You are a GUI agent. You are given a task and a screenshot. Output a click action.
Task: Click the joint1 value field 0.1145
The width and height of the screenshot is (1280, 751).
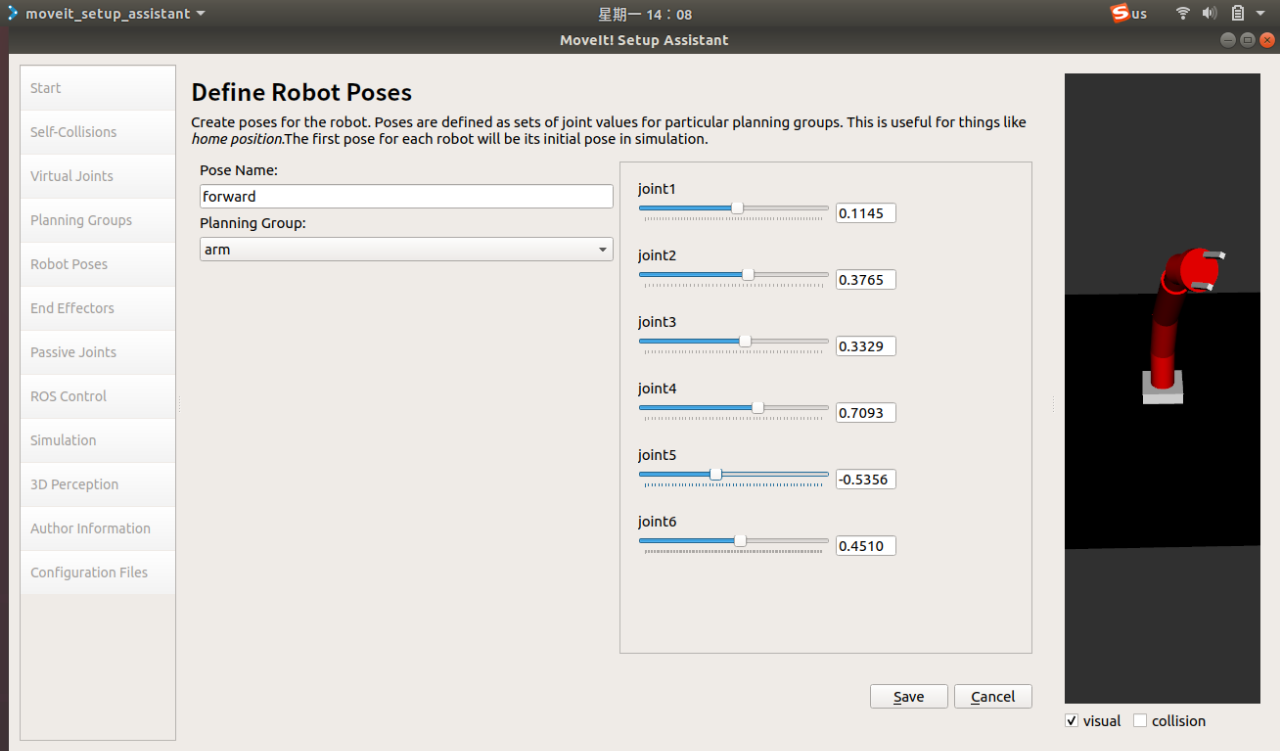(866, 213)
